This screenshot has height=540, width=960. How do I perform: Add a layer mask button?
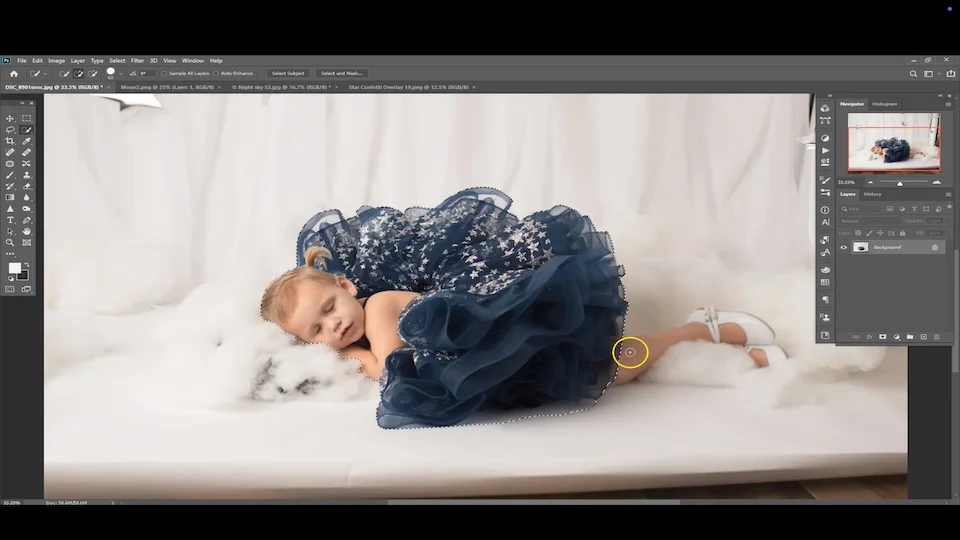882,337
